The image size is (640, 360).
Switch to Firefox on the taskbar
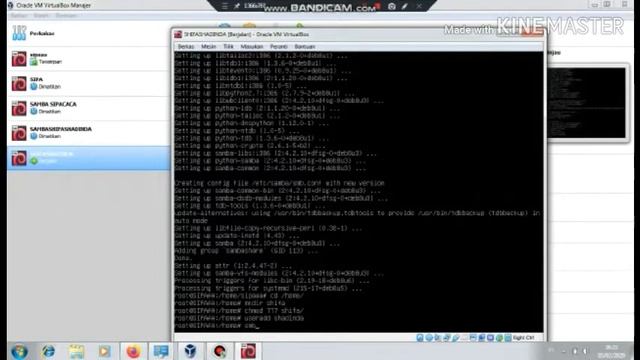tap(133, 351)
